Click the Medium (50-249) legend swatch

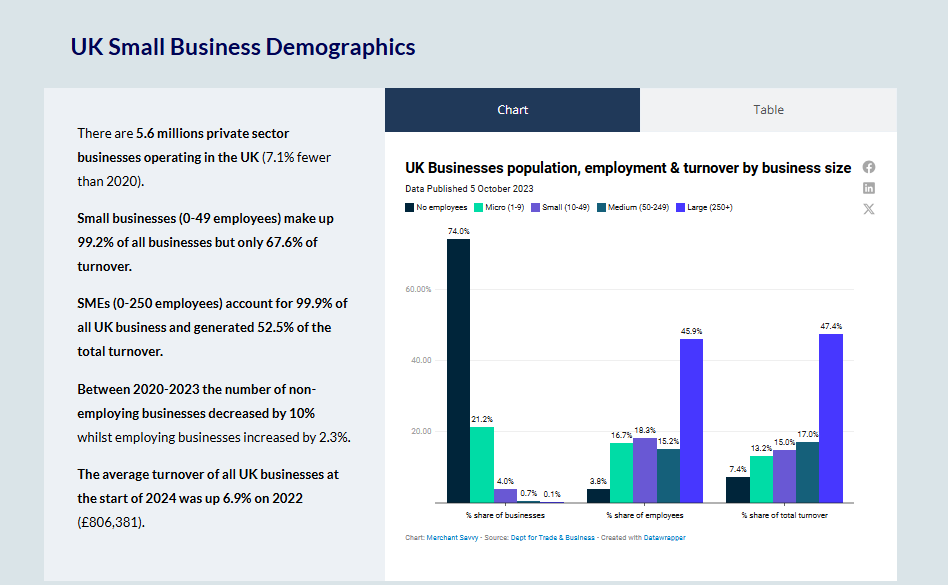[601, 207]
